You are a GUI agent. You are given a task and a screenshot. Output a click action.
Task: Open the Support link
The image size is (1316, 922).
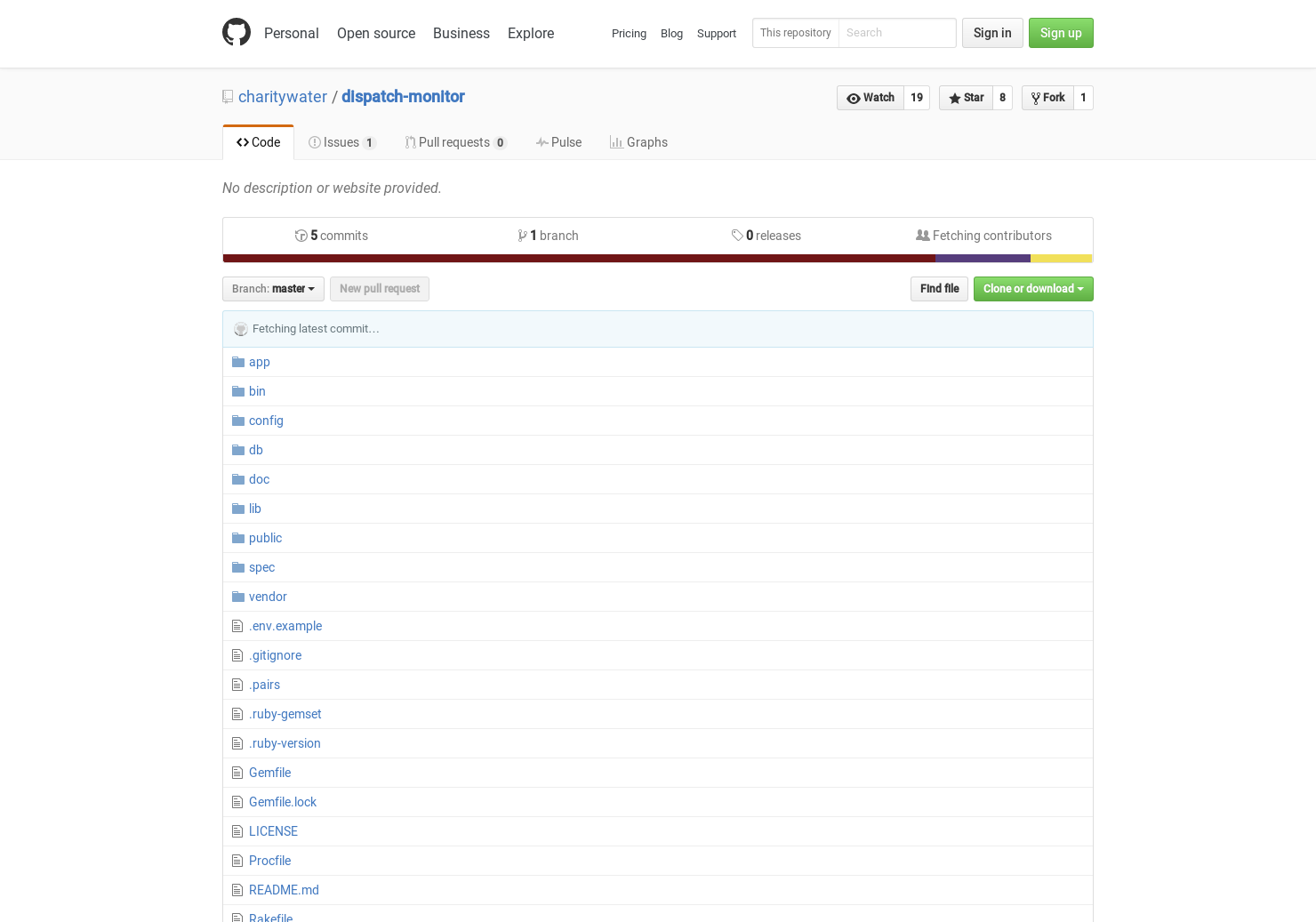coord(717,34)
